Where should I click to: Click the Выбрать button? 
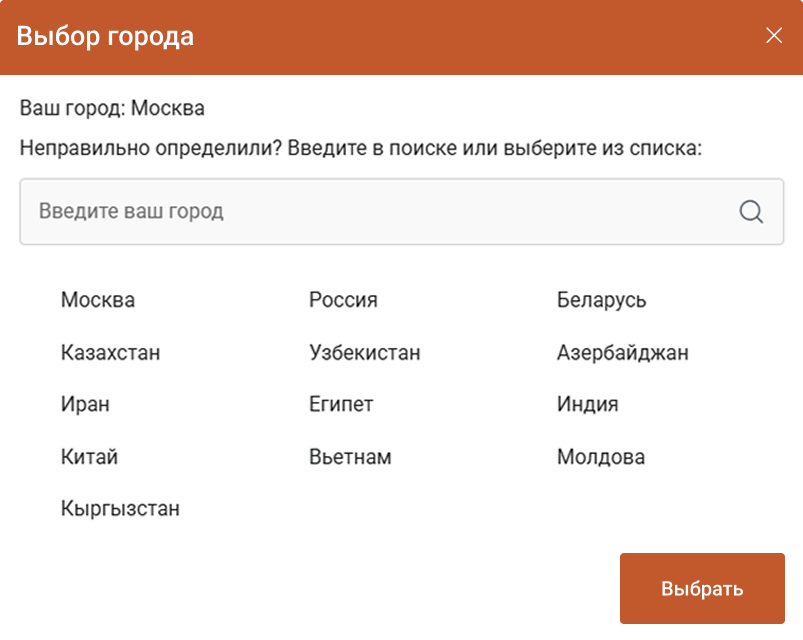701,588
